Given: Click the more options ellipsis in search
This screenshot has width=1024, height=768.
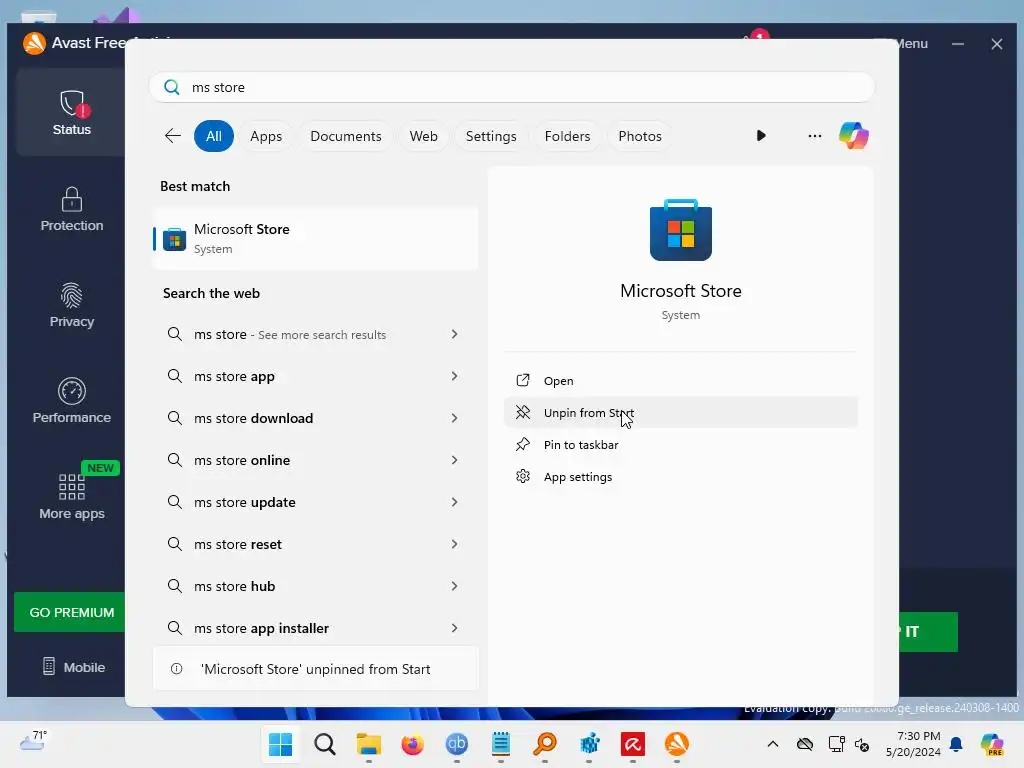Looking at the screenshot, I should (x=814, y=136).
